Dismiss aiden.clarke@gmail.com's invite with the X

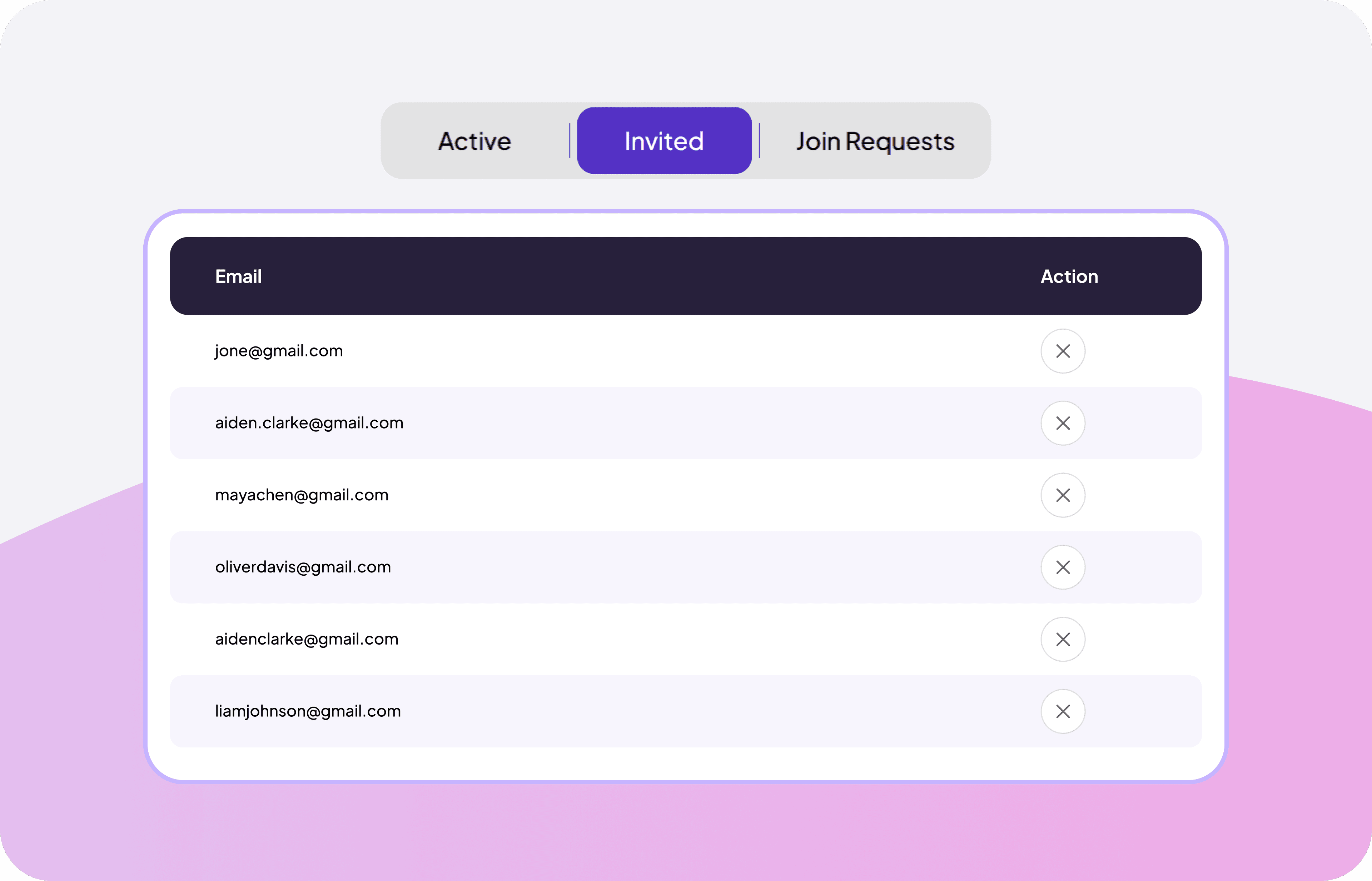point(1063,423)
